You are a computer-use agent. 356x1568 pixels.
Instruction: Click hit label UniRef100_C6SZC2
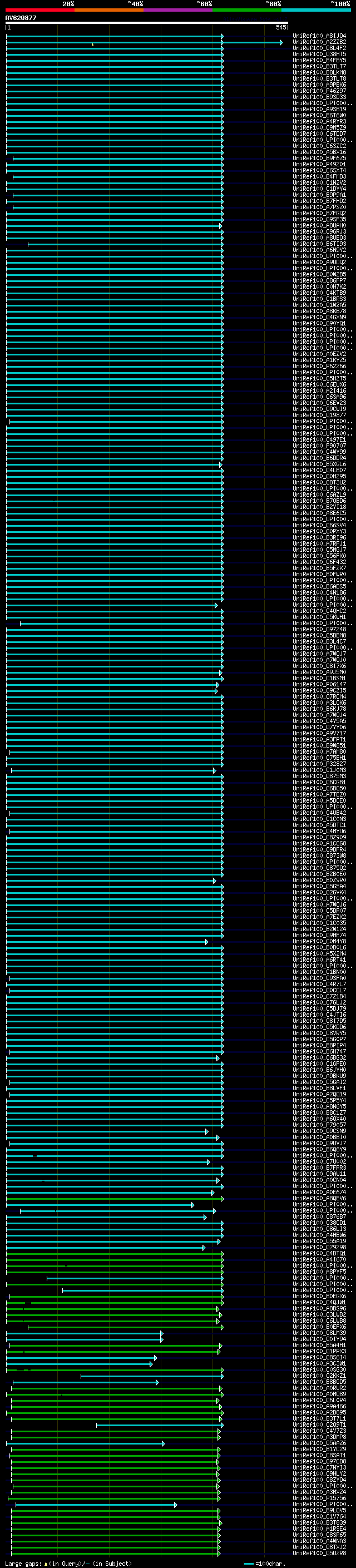[319, 146]
